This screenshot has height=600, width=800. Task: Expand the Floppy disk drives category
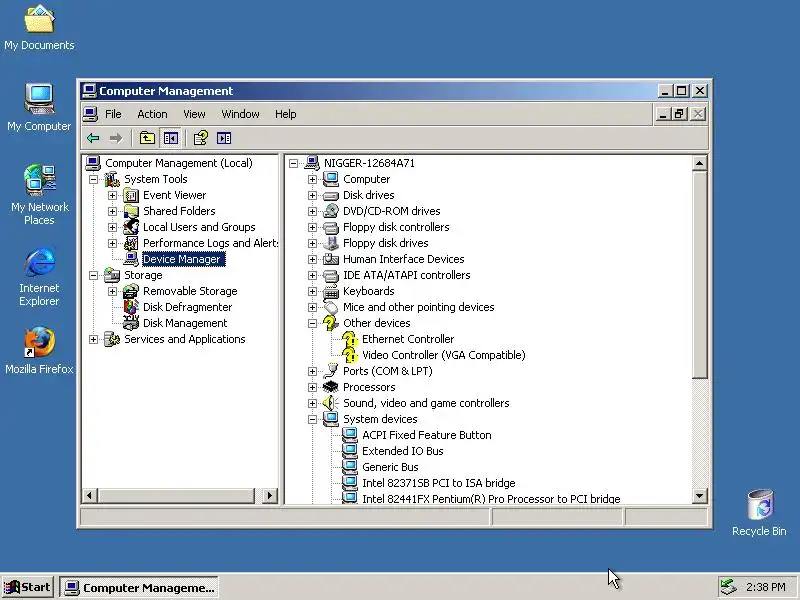pos(312,243)
